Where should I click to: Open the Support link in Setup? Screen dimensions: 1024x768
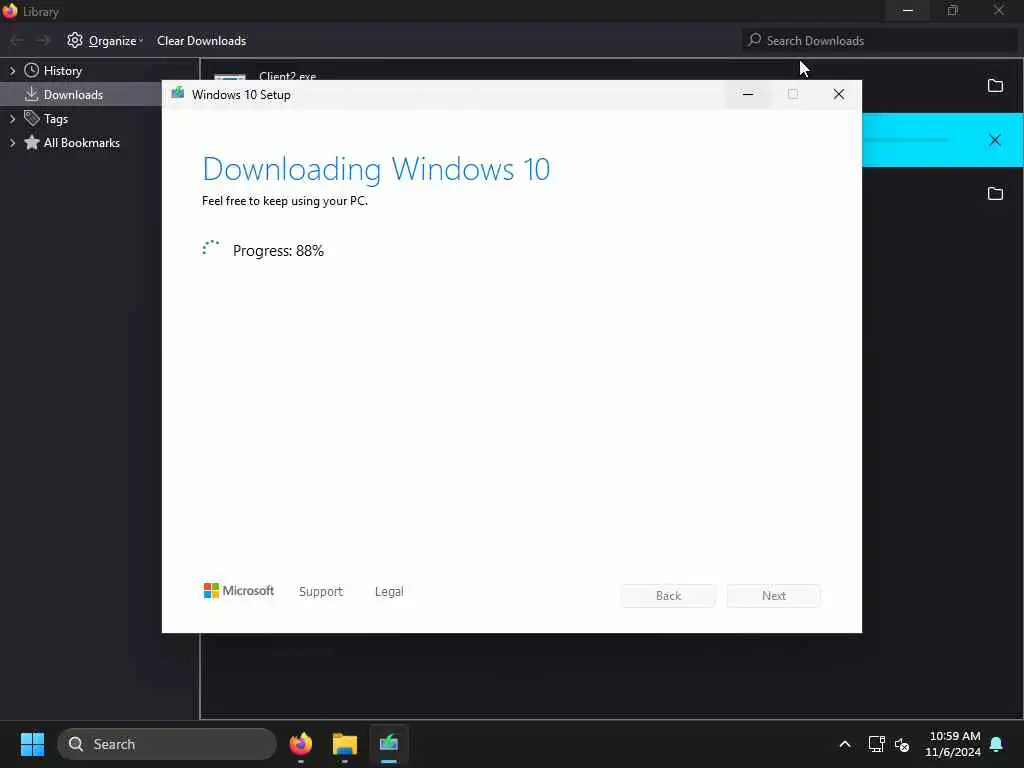(321, 591)
